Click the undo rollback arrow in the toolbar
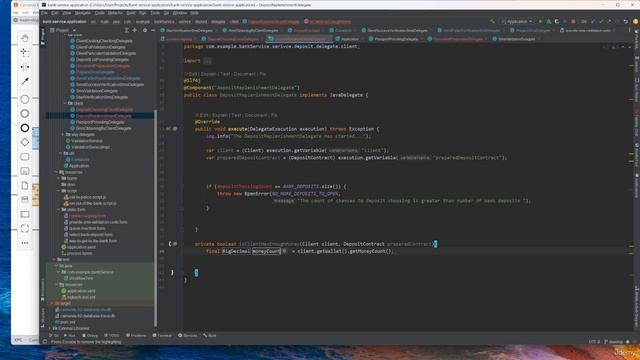Viewport: 640px width, 360px height. coord(626,21)
